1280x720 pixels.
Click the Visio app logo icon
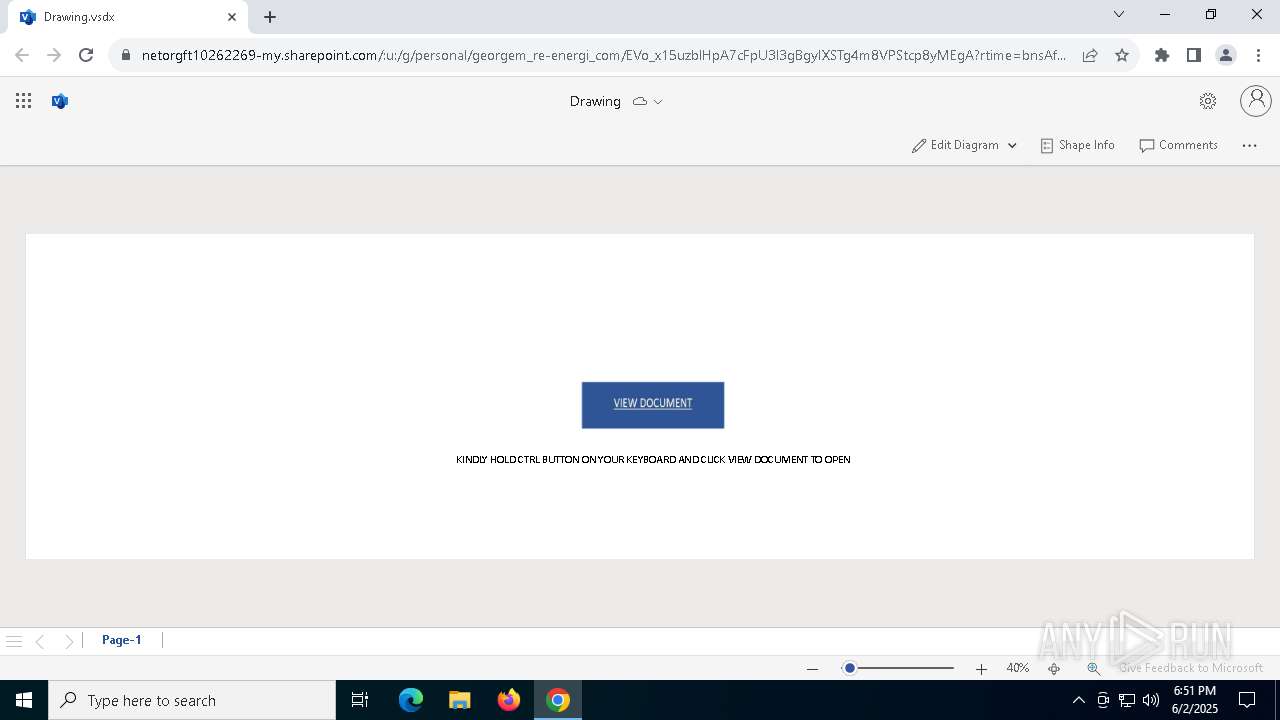pyautogui.click(x=60, y=101)
